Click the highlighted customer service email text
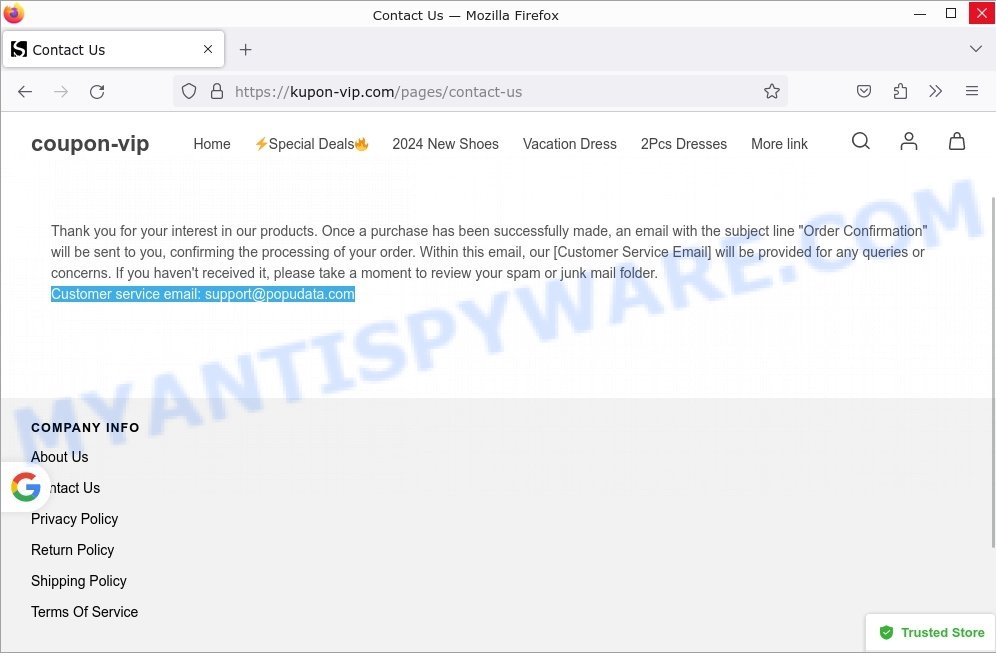Viewport: 996px width, 653px height. [x=203, y=294]
